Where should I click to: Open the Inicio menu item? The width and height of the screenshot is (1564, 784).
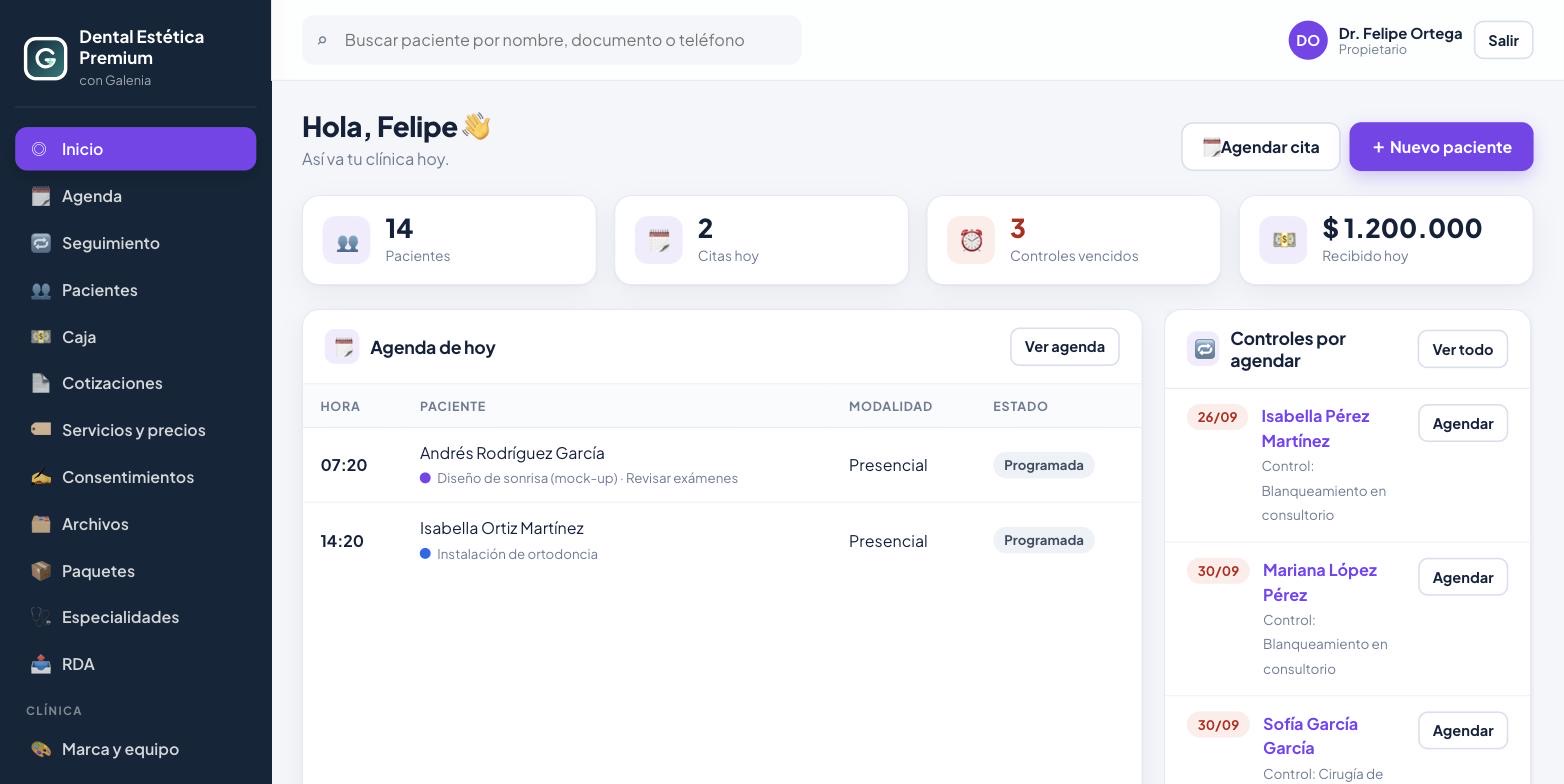[x=136, y=149]
